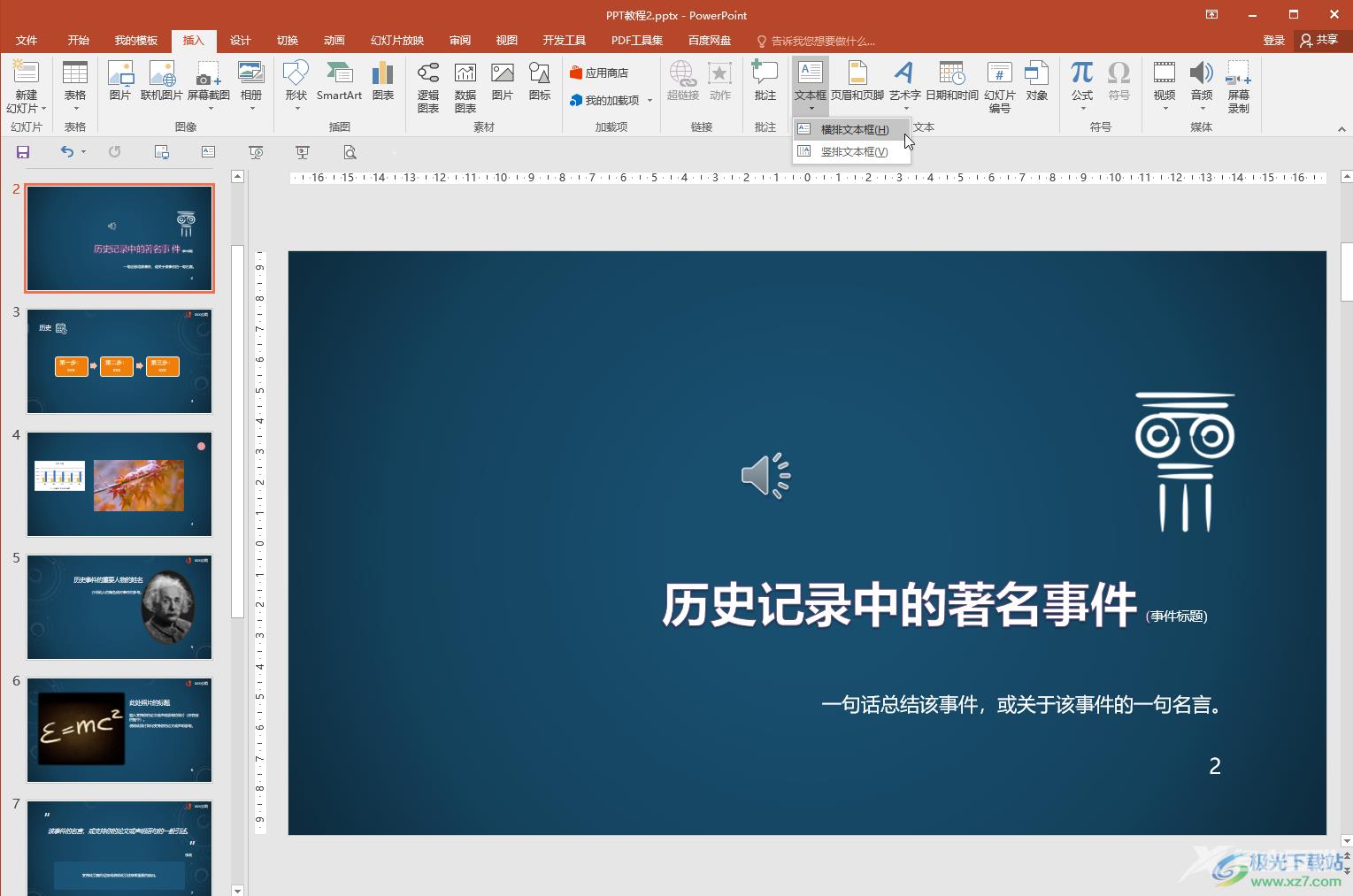
Task: Click the 对象 object insert icon
Action: coord(1037,81)
